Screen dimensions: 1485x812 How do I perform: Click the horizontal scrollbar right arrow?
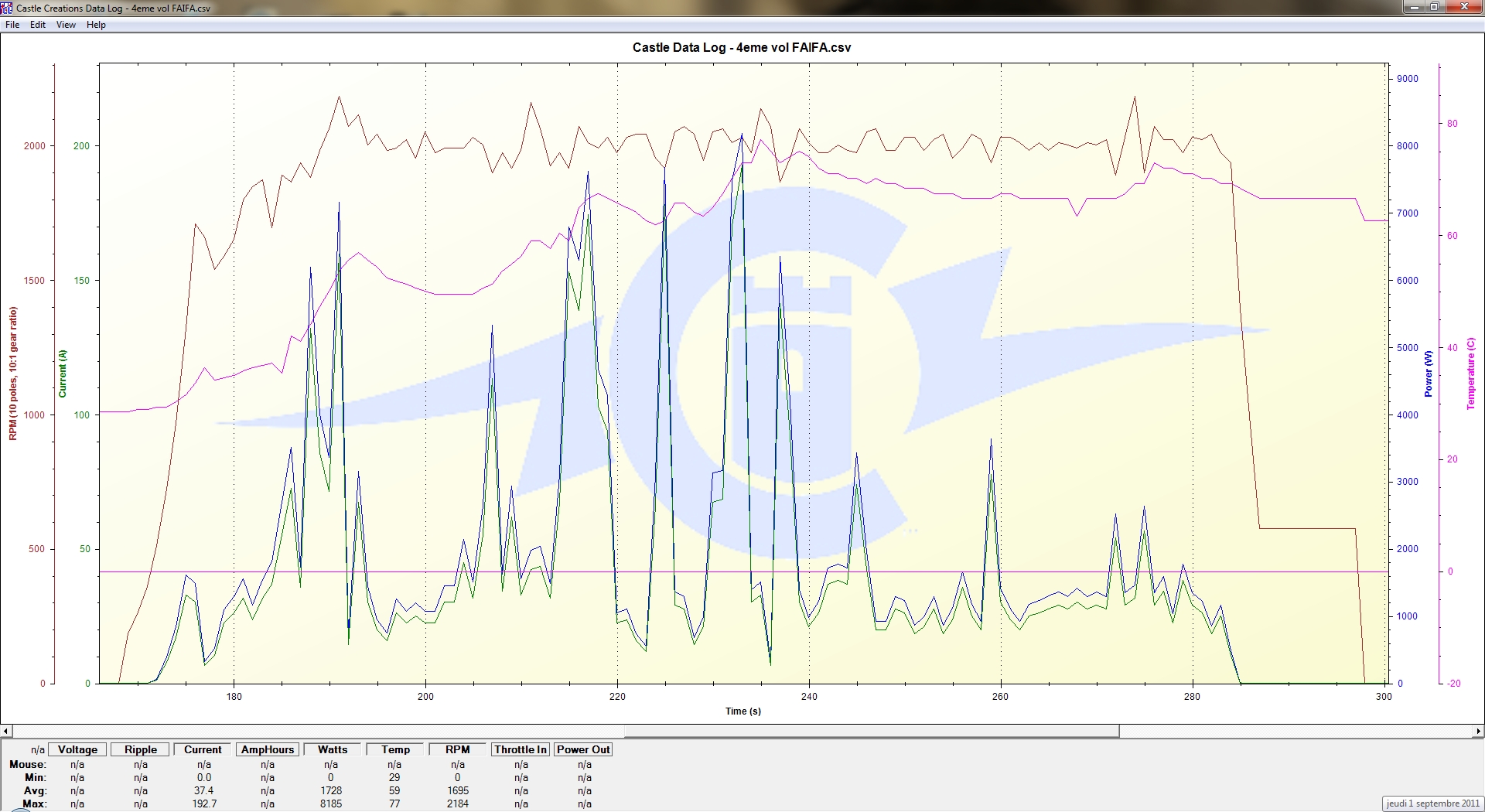[1478, 731]
